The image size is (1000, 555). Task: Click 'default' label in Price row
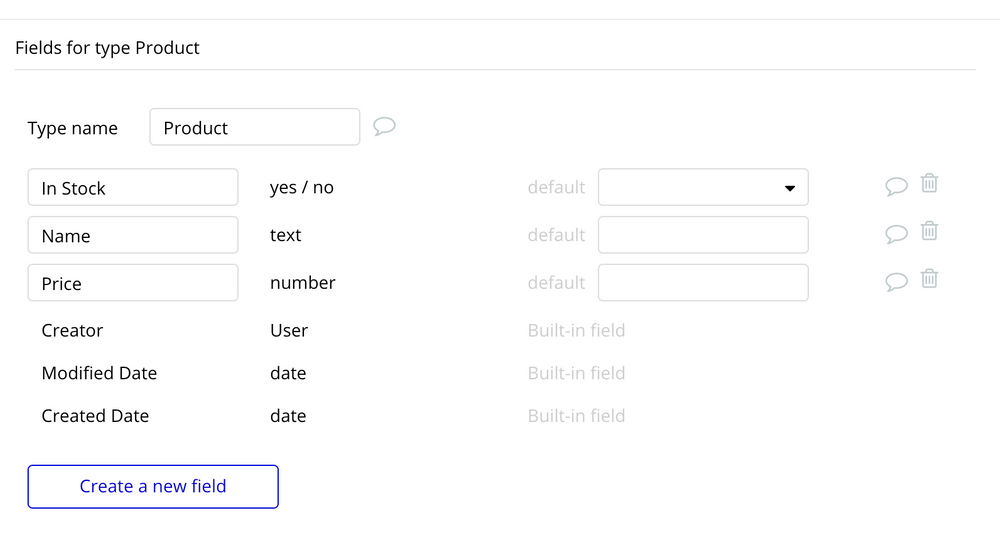pos(556,283)
